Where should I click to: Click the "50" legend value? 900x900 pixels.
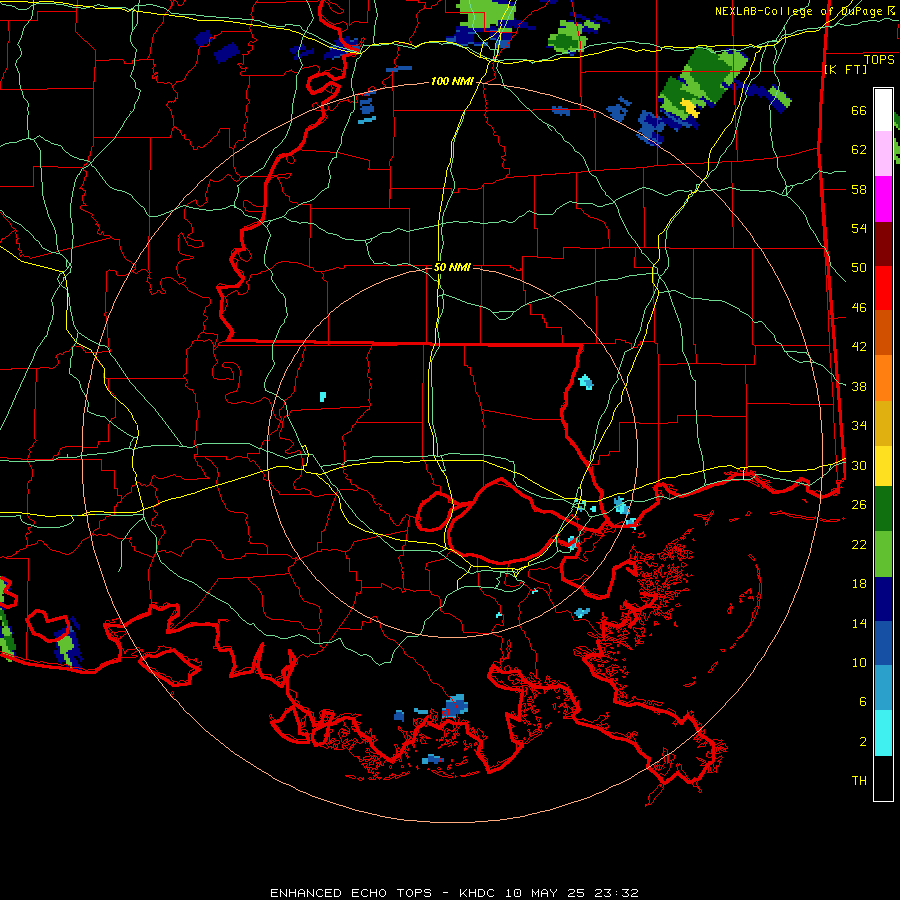(859, 268)
